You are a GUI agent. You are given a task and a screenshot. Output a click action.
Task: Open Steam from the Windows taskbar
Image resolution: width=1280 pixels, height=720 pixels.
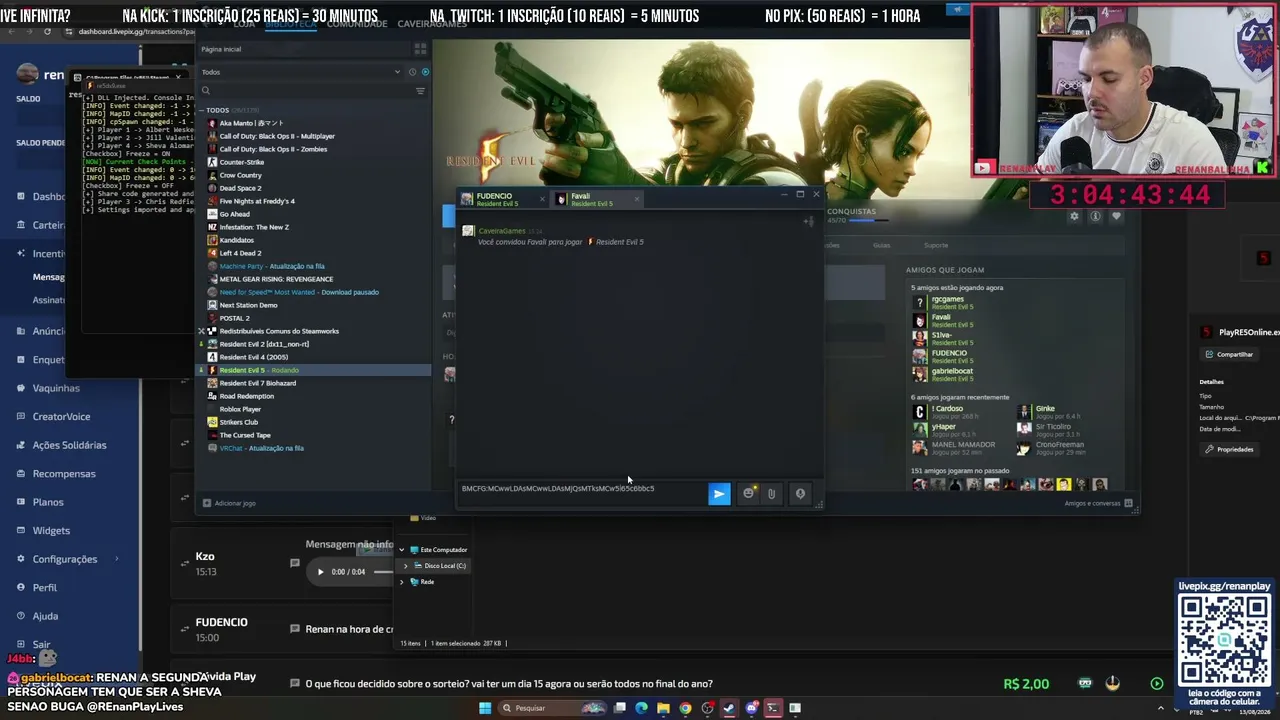pos(729,708)
